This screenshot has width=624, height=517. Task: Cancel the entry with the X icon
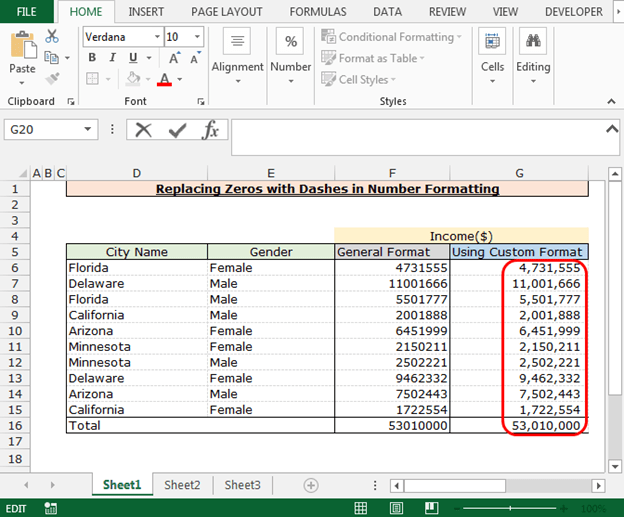(144, 130)
